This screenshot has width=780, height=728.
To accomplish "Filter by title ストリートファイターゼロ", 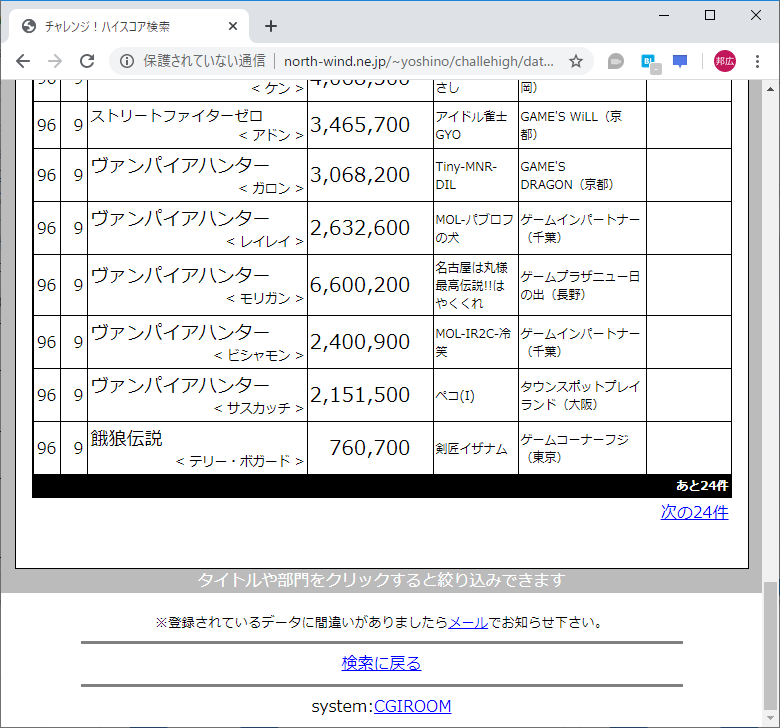I will pos(177,116).
